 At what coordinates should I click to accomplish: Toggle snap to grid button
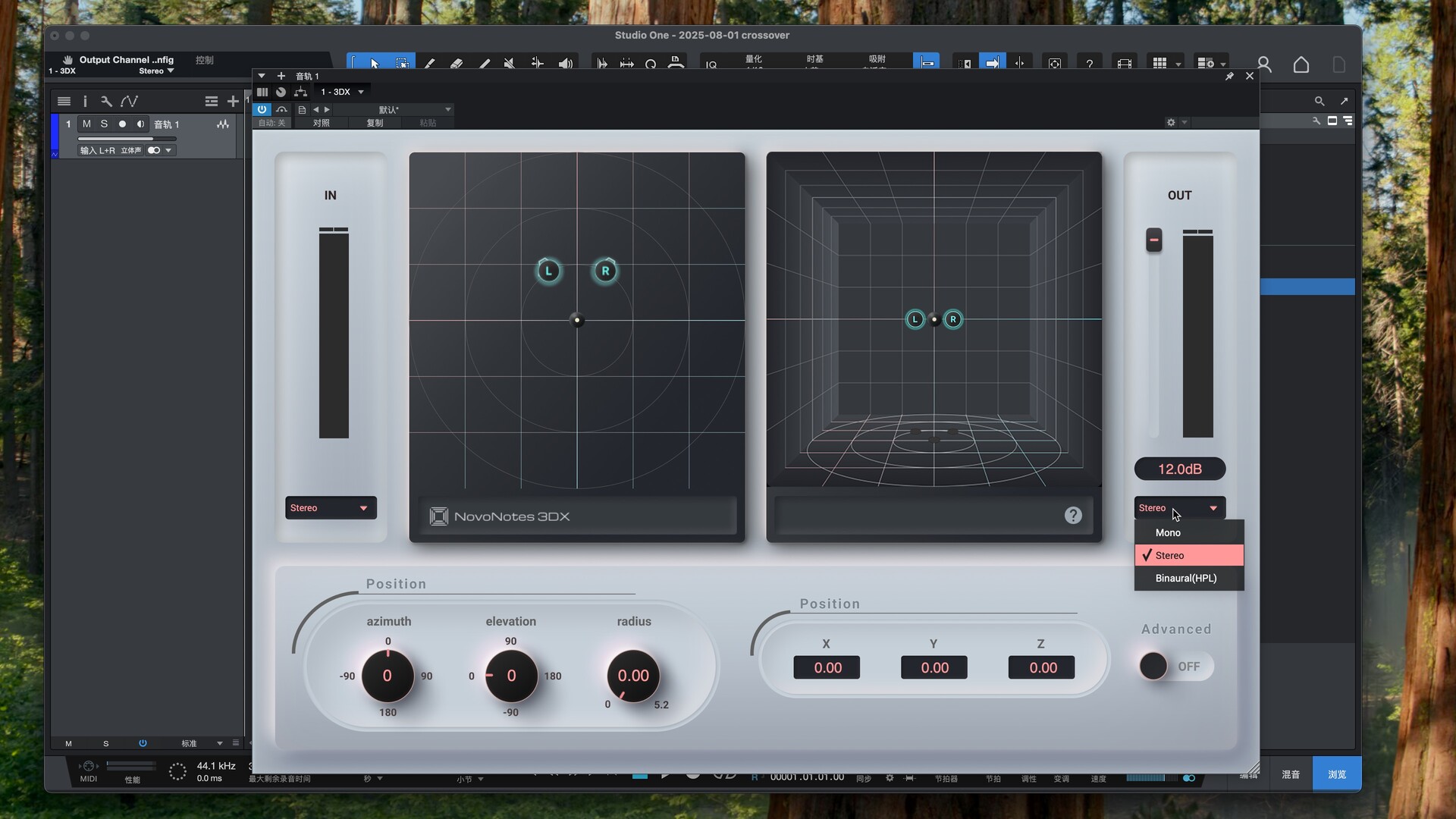(927, 64)
